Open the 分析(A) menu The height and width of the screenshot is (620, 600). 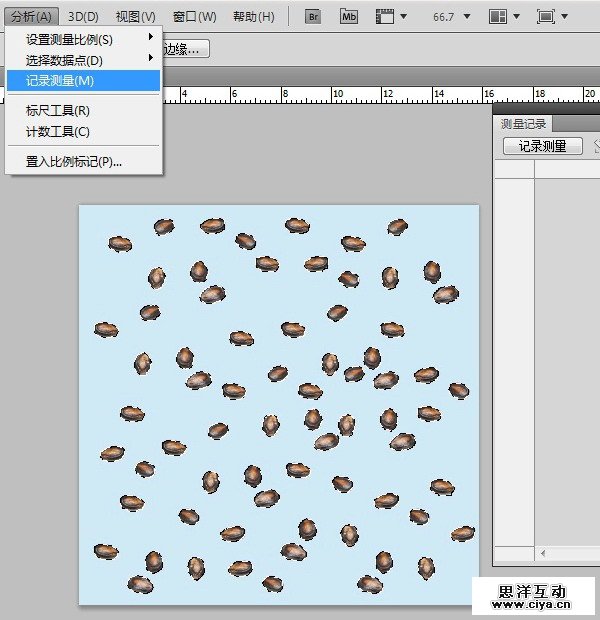coord(32,17)
